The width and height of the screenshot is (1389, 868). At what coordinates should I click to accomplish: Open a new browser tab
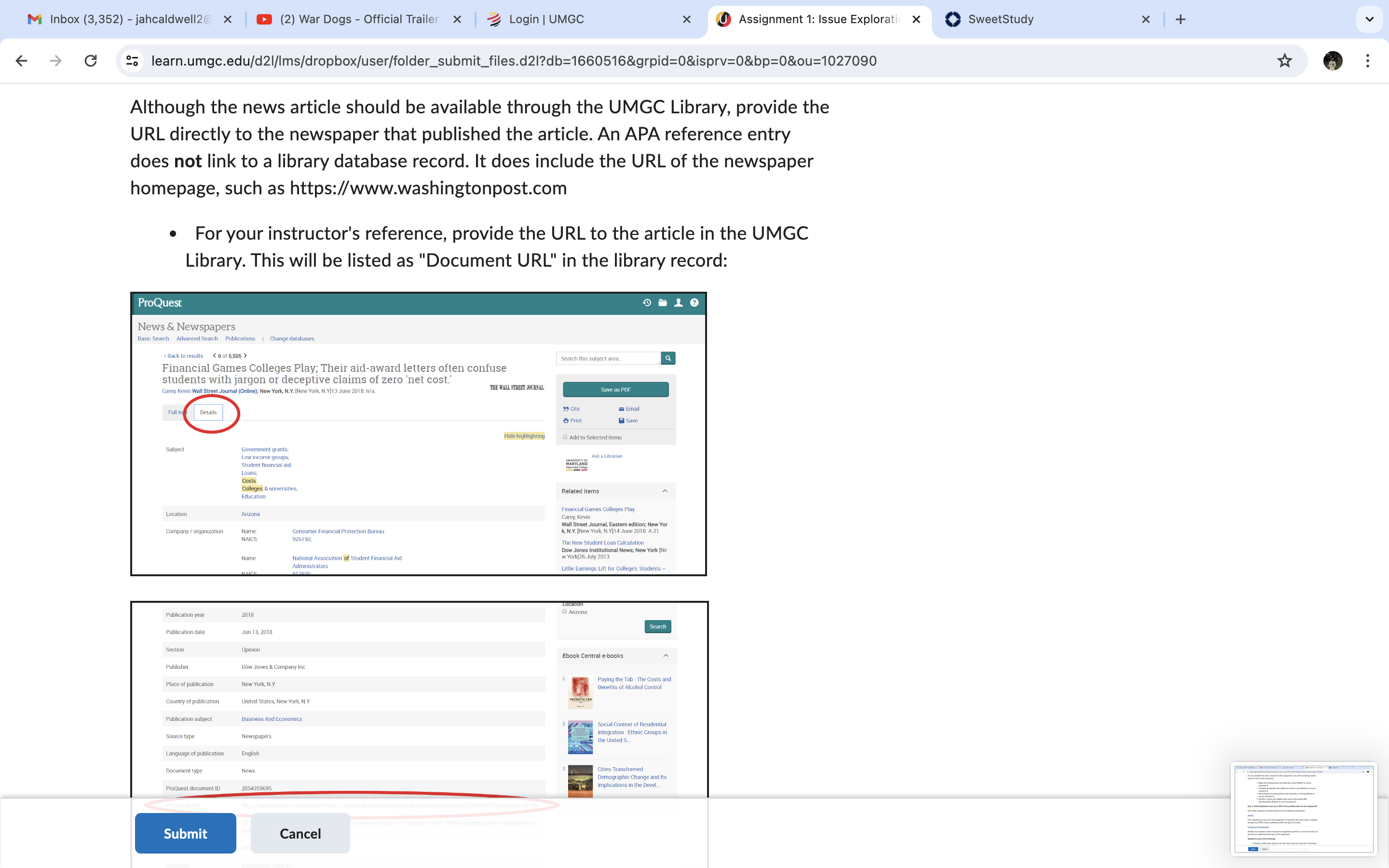click(1180, 19)
